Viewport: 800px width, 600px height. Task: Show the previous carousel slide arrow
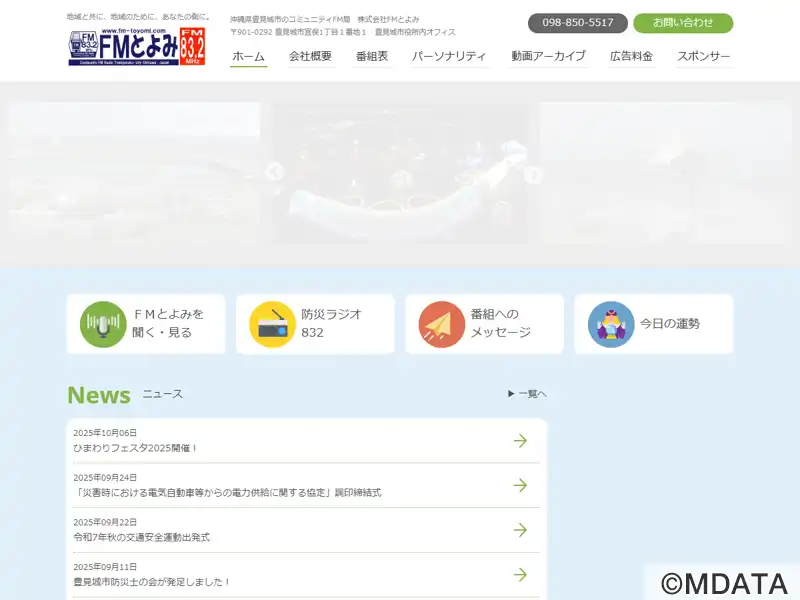(274, 172)
